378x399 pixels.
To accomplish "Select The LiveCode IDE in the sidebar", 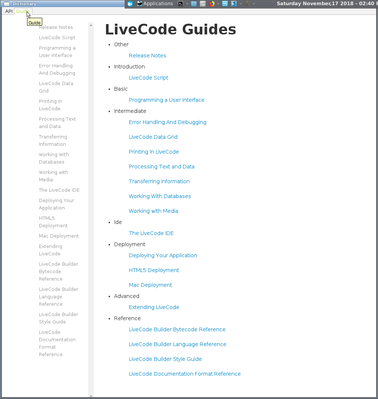I will click(59, 190).
